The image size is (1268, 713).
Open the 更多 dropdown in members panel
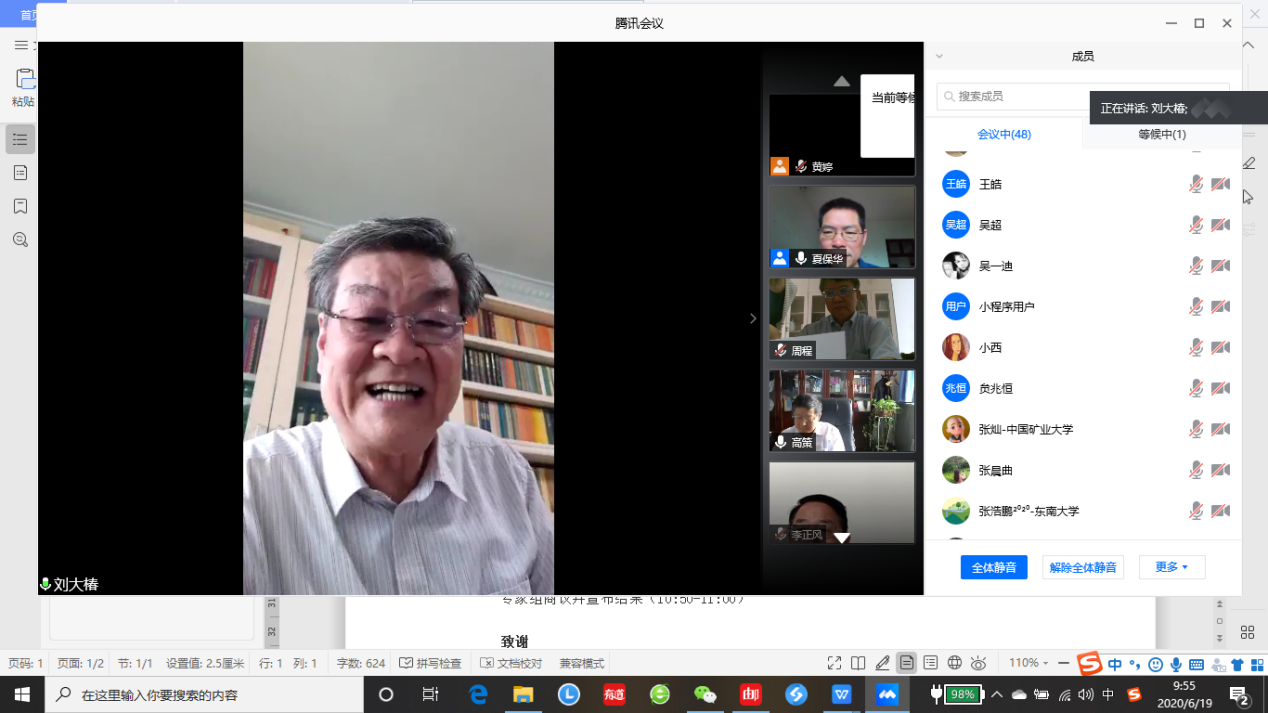tap(1171, 567)
